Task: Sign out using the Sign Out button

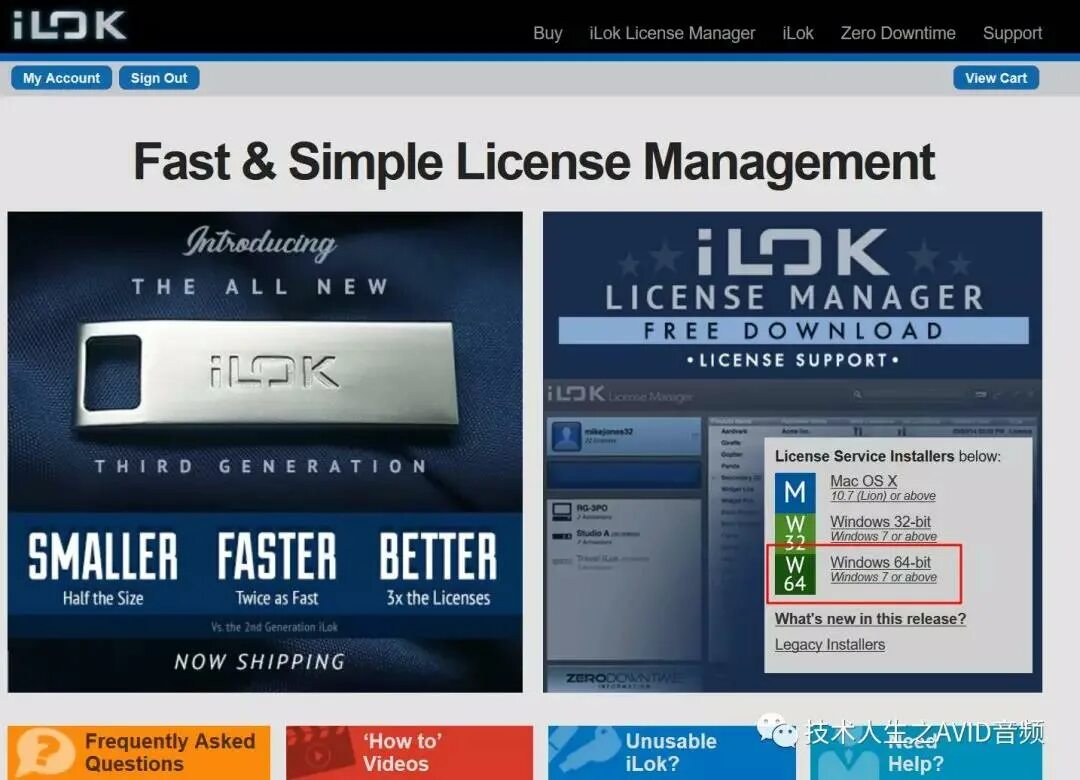Action: 159,77
